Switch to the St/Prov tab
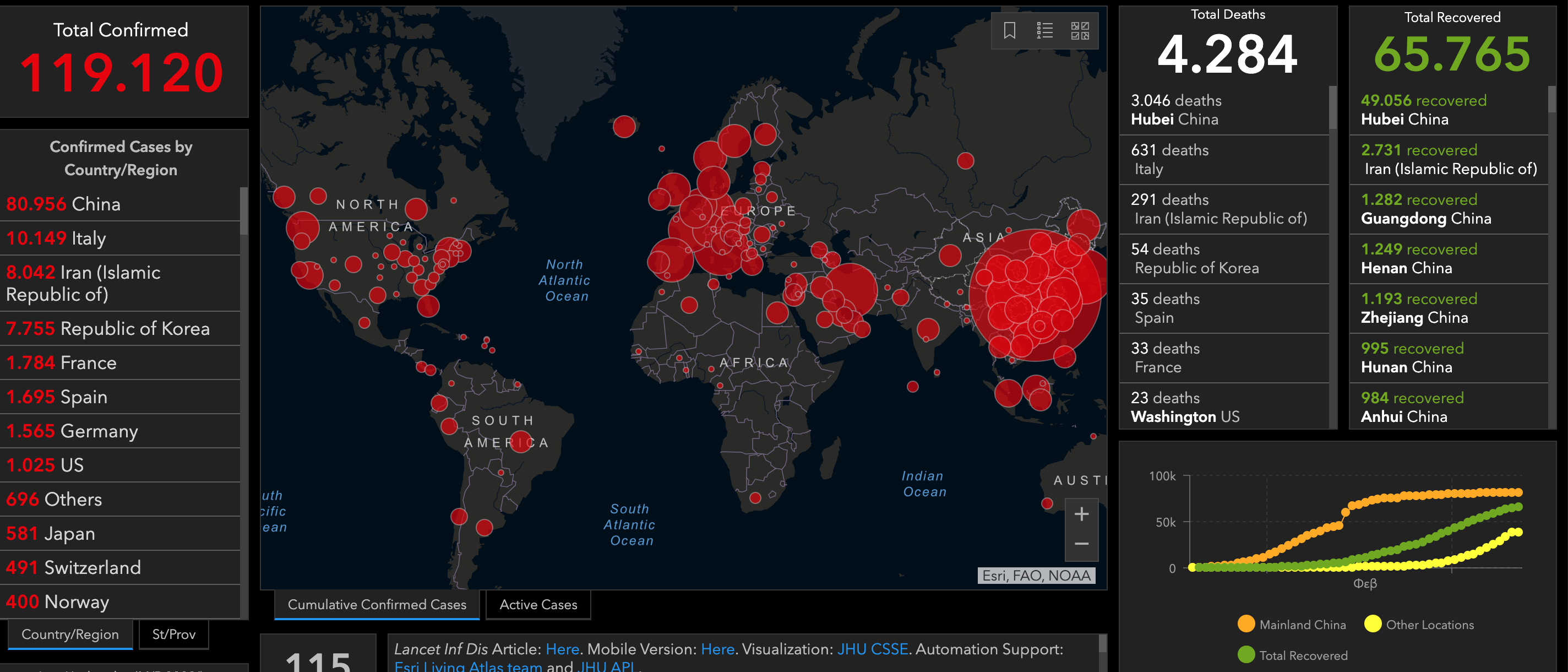 point(173,634)
